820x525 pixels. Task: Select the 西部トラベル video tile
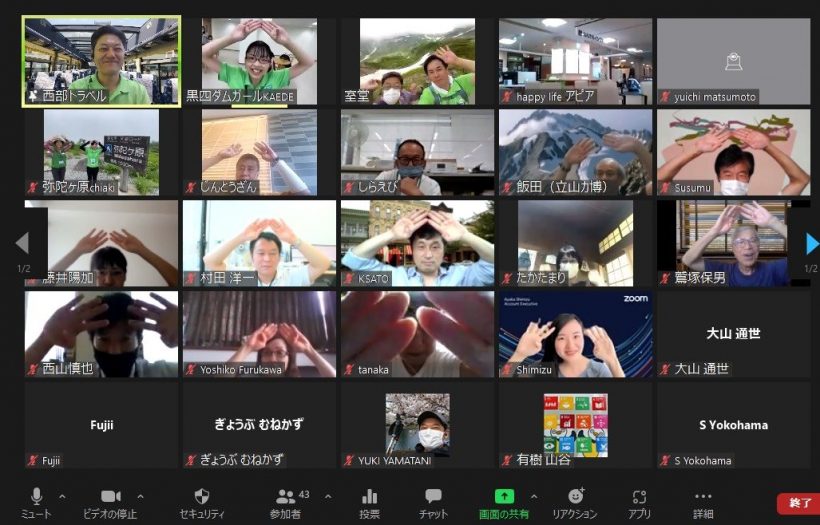coord(101,61)
